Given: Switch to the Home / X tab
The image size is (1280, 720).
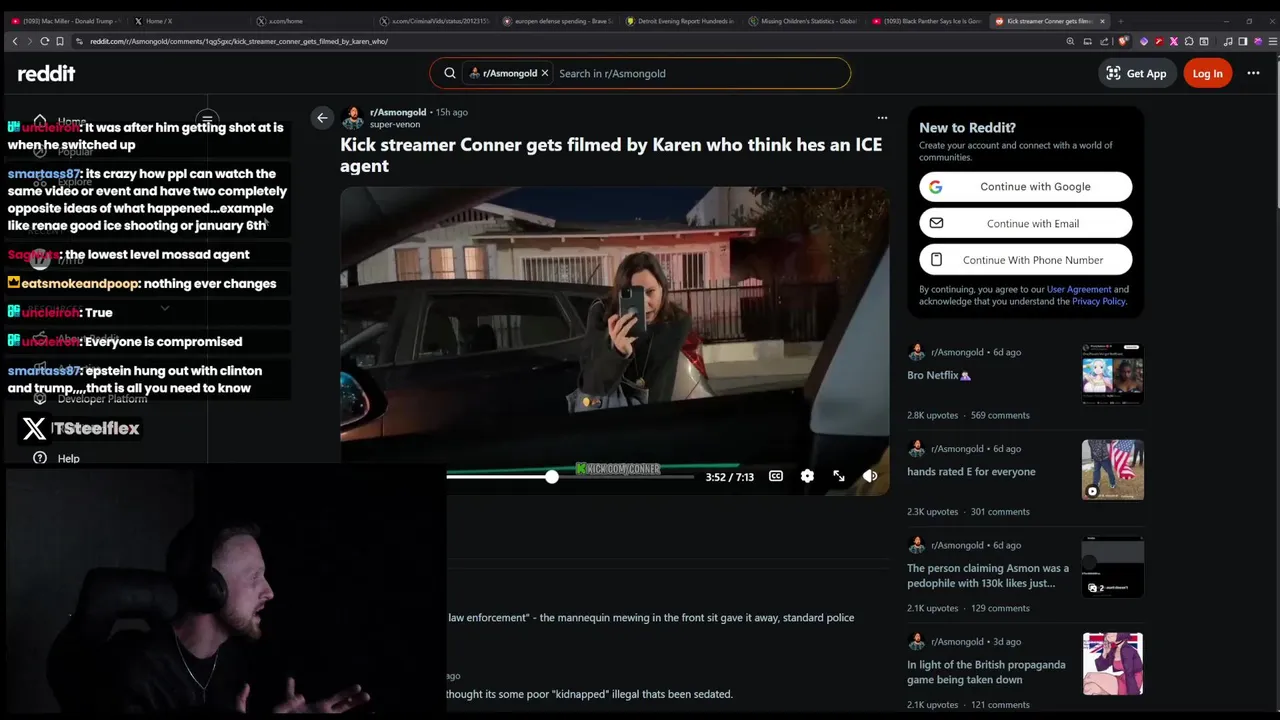Looking at the screenshot, I should (x=189, y=21).
